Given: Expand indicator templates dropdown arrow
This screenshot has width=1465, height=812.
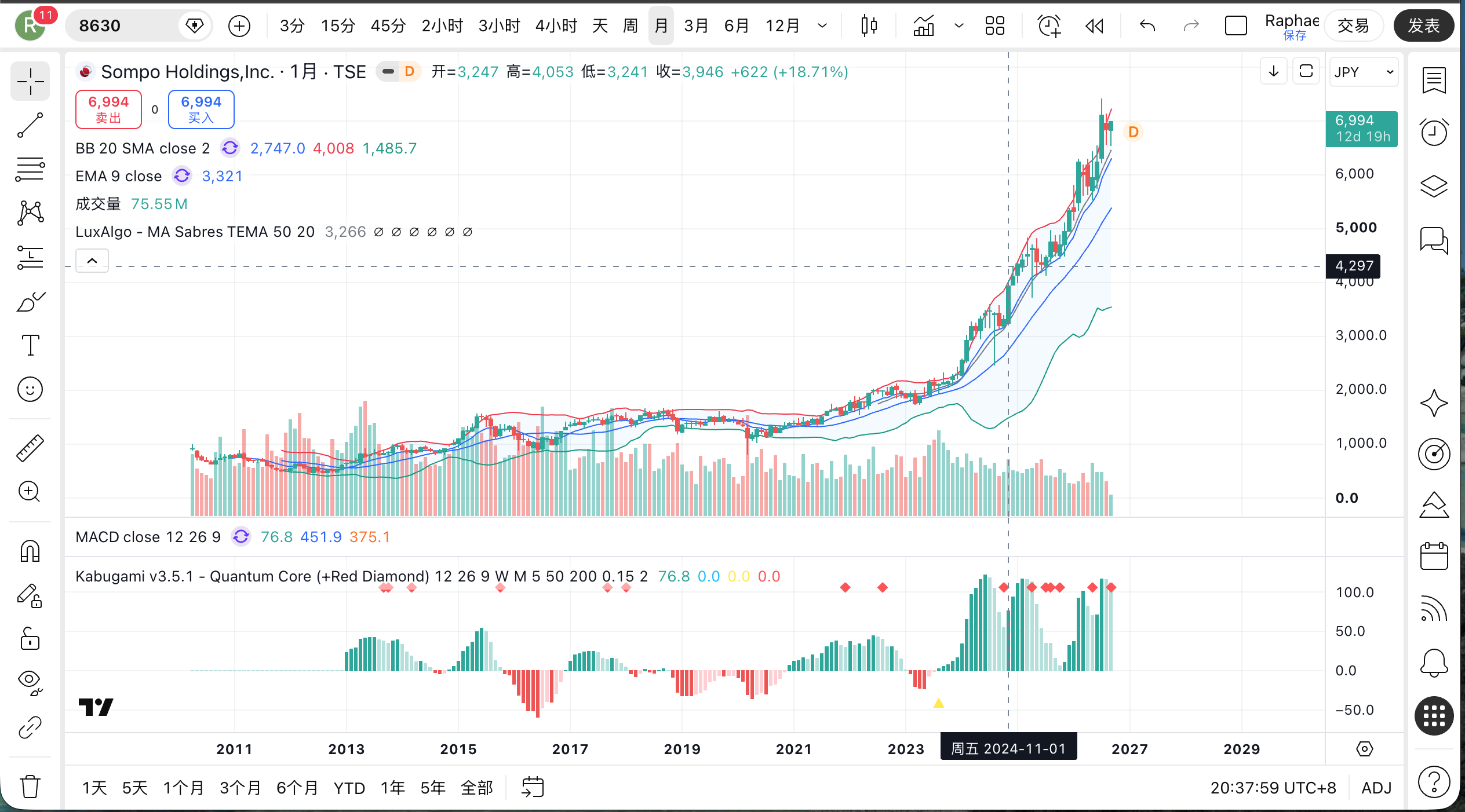Looking at the screenshot, I should (x=959, y=25).
